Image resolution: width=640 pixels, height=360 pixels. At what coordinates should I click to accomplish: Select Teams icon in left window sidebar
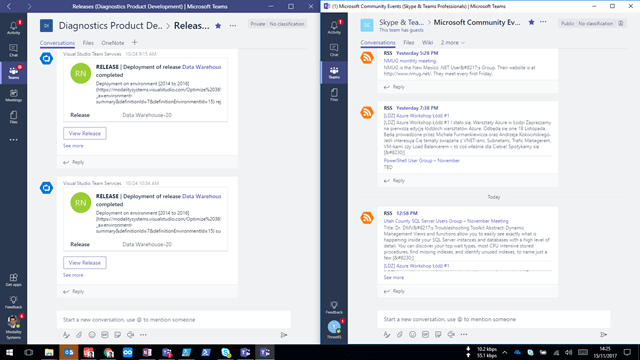point(13,73)
